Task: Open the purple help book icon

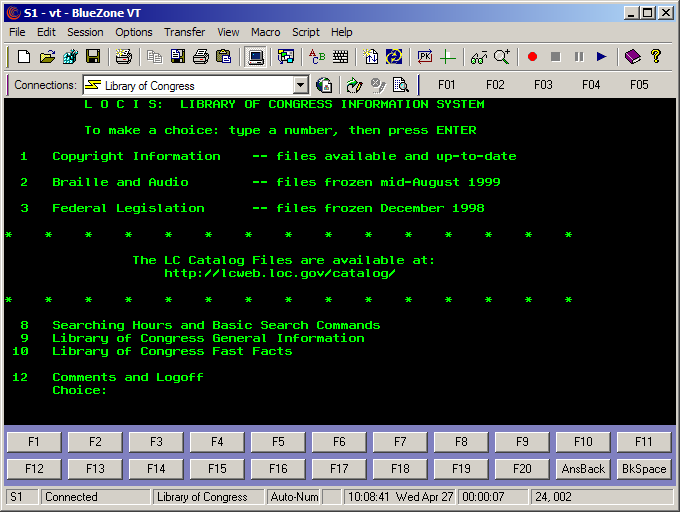Action: click(632, 57)
